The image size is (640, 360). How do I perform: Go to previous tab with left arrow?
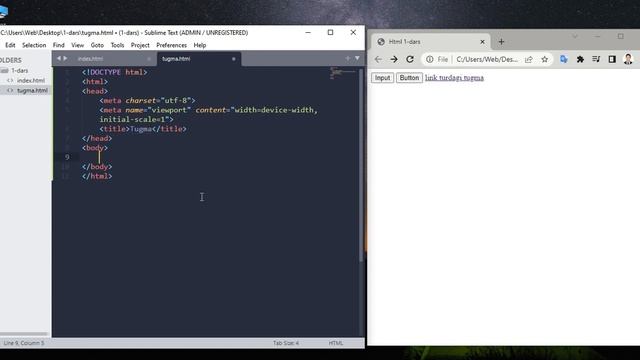pyautogui.click(x=58, y=58)
